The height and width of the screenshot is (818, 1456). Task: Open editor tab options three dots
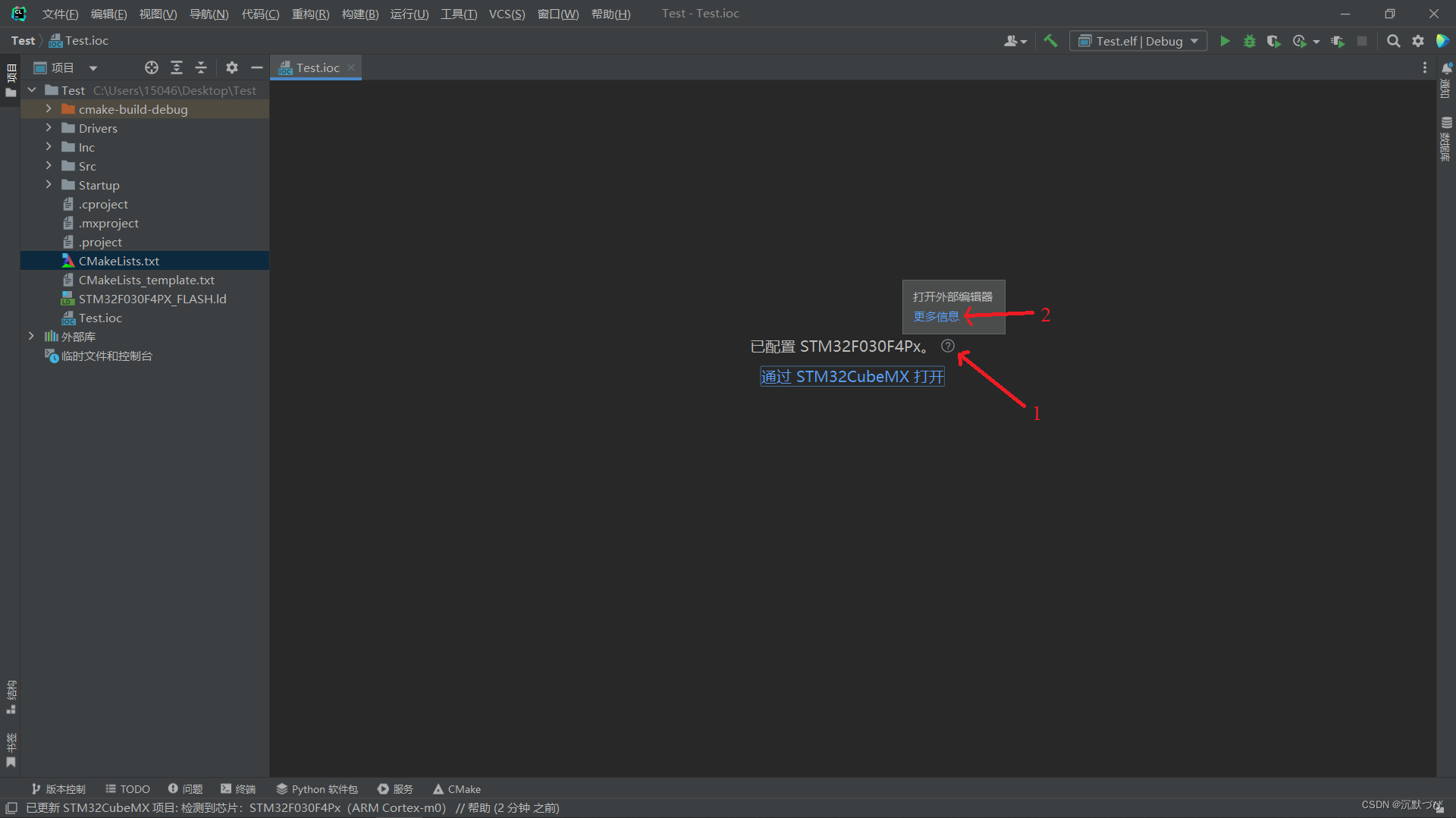(1424, 67)
